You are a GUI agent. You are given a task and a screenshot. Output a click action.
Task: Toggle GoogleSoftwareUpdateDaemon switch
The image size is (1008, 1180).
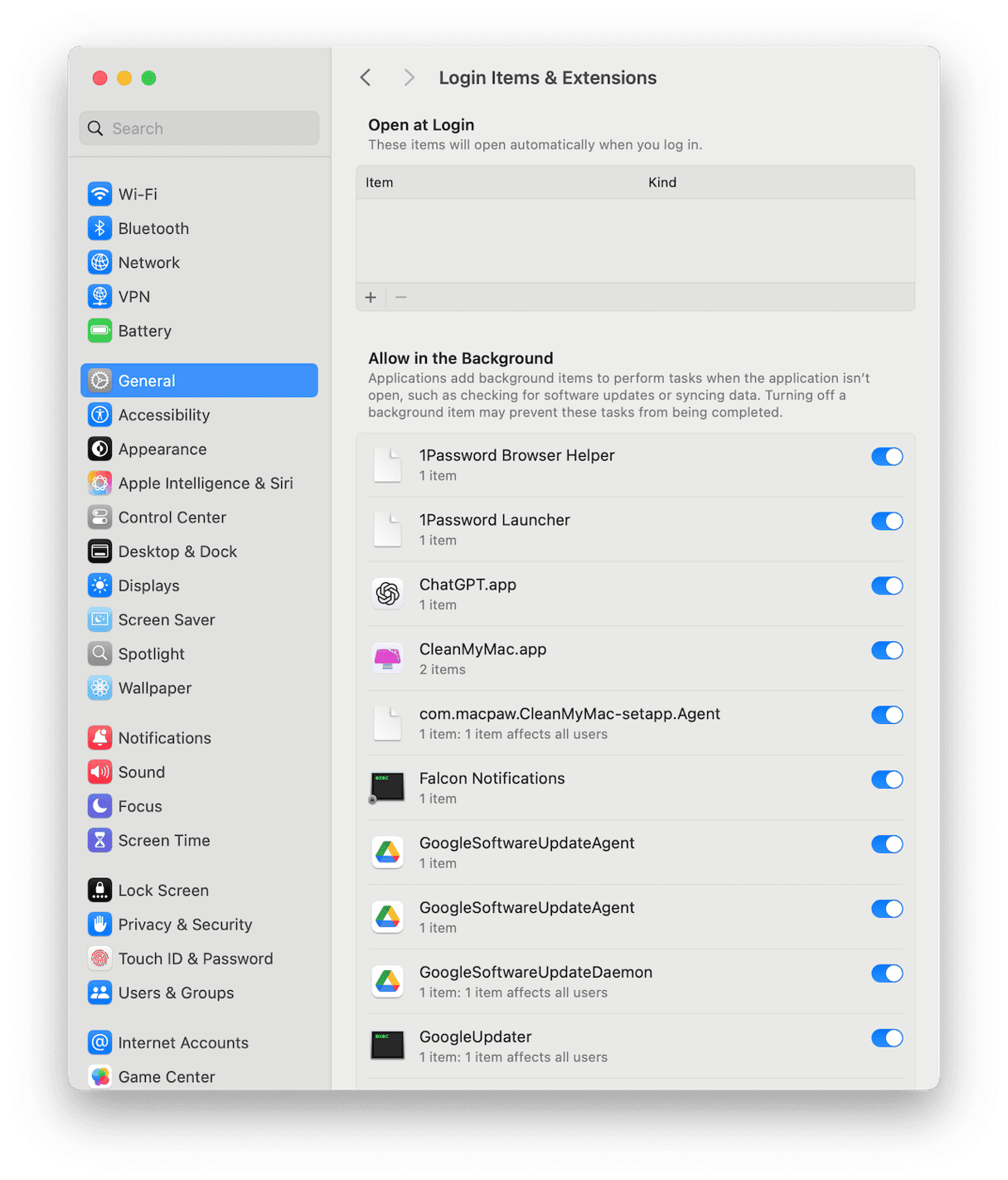[887, 974]
